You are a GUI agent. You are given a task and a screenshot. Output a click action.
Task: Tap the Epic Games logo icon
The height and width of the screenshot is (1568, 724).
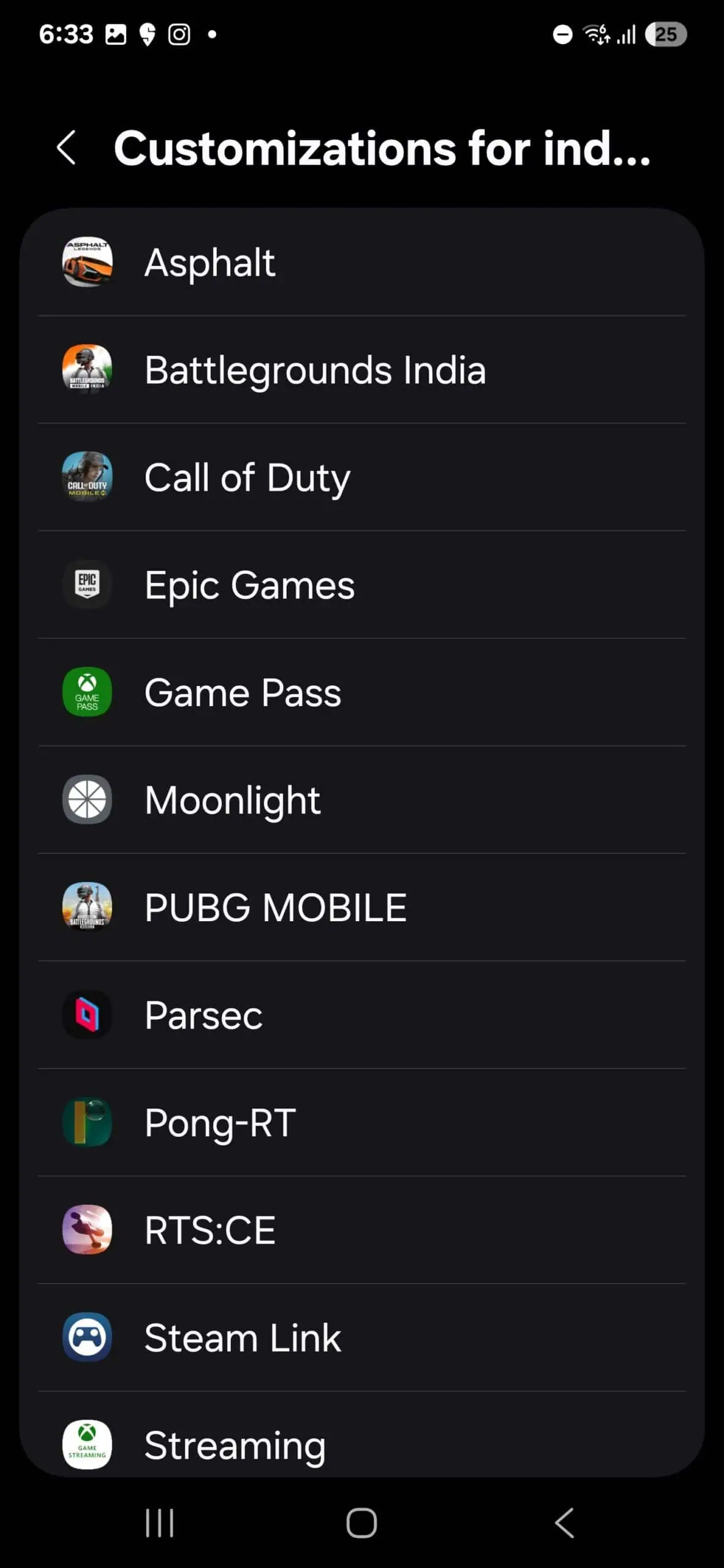87,584
